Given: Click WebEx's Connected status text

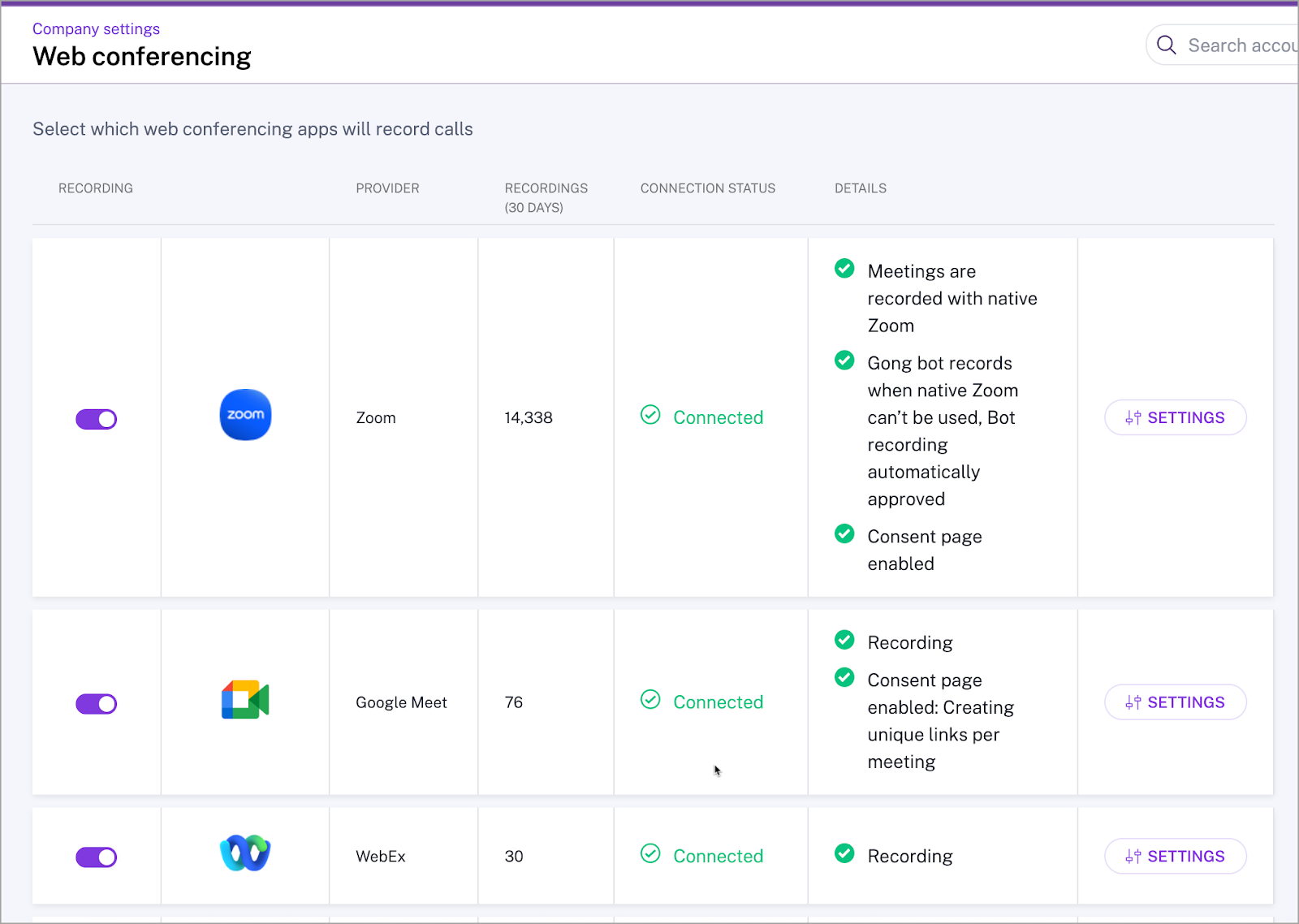Looking at the screenshot, I should [x=719, y=857].
